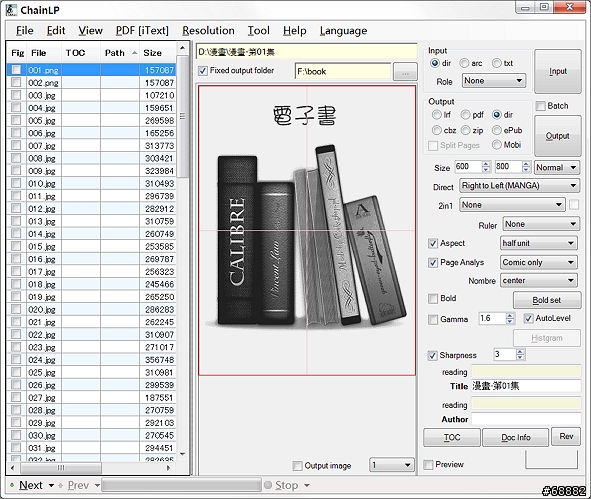
Task: Click the ChainLP app icon in title bar
Action: coord(11,10)
